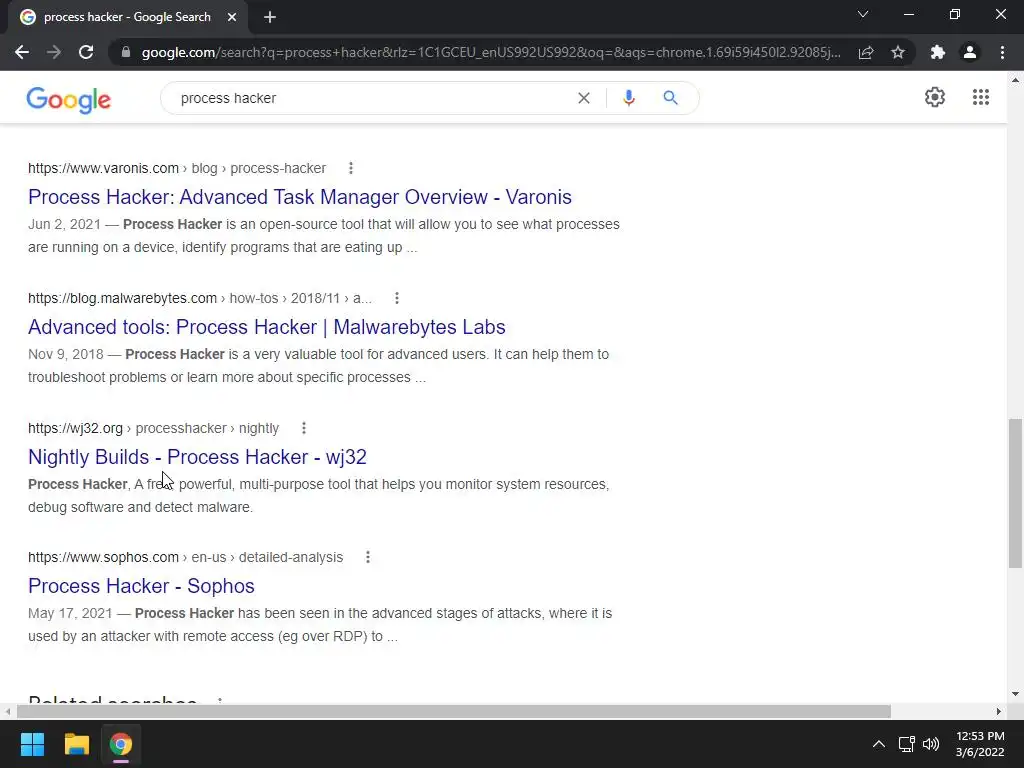Open Malwarebytes result options menu
Screen dimensions: 1024x768
[x=396, y=298]
